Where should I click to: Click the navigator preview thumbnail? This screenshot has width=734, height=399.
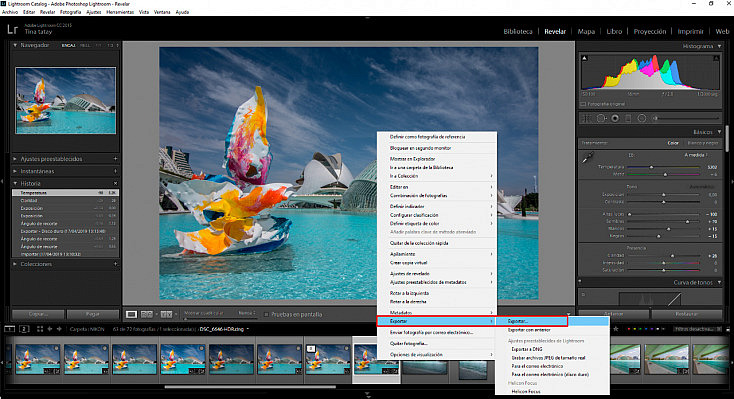tap(66, 101)
